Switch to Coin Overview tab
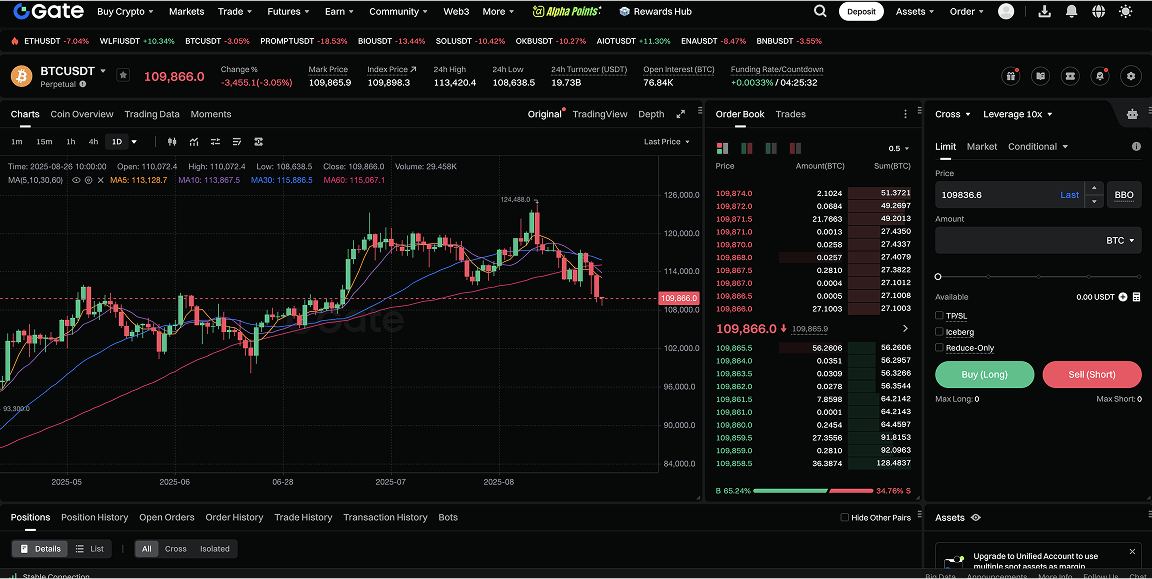This screenshot has width=1152, height=579. 82,114
